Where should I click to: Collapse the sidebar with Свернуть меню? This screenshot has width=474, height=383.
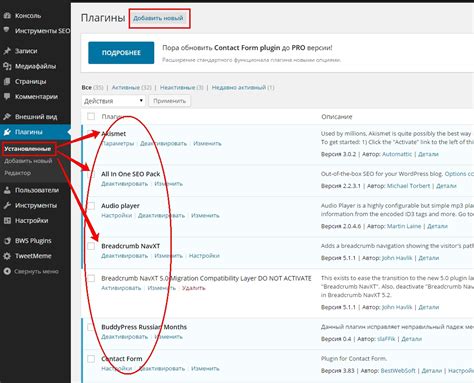[31, 271]
